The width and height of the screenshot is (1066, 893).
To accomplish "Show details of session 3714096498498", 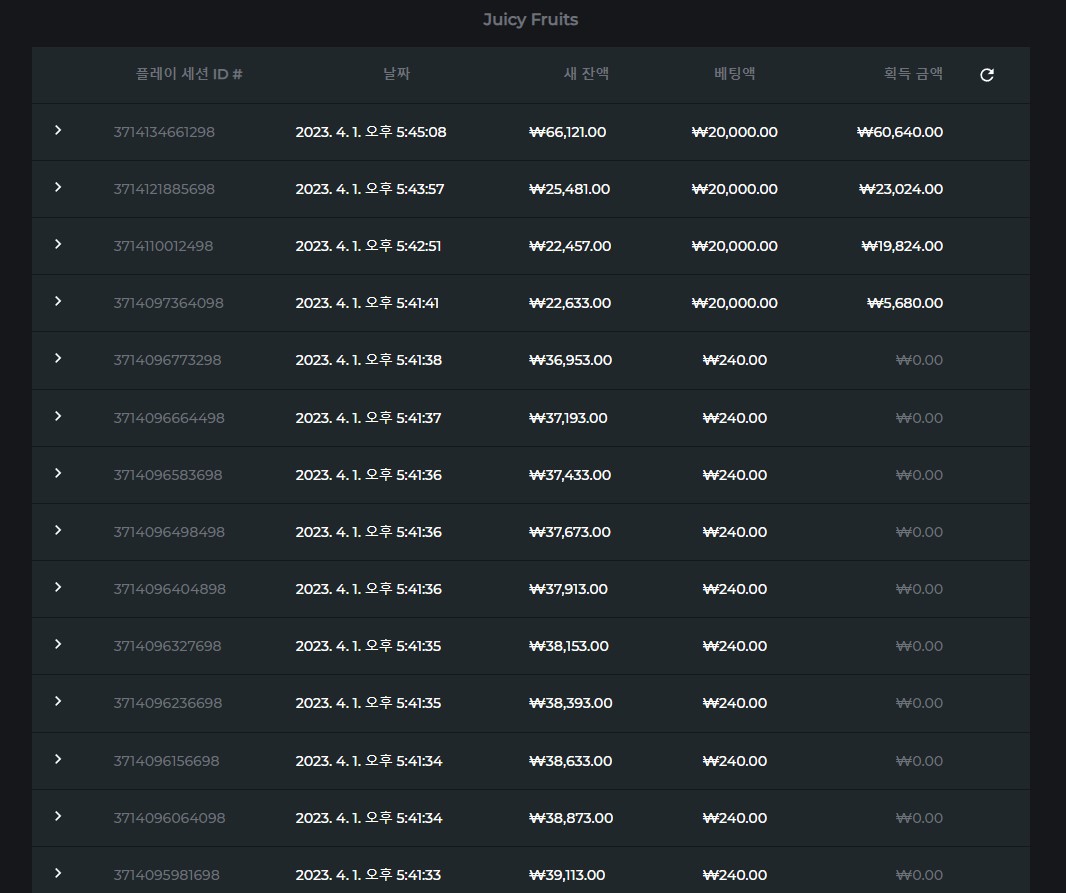I will click(x=58, y=530).
